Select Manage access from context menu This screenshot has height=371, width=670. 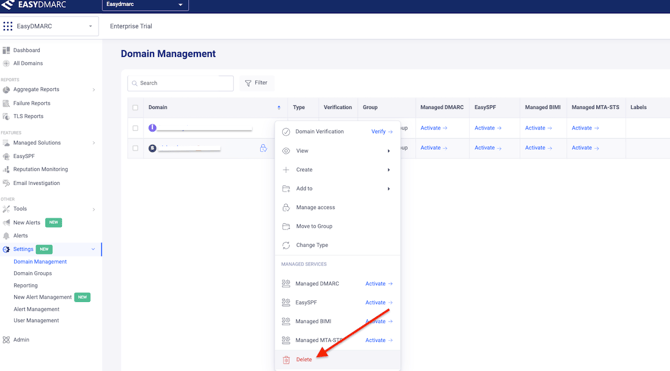click(x=338, y=207)
